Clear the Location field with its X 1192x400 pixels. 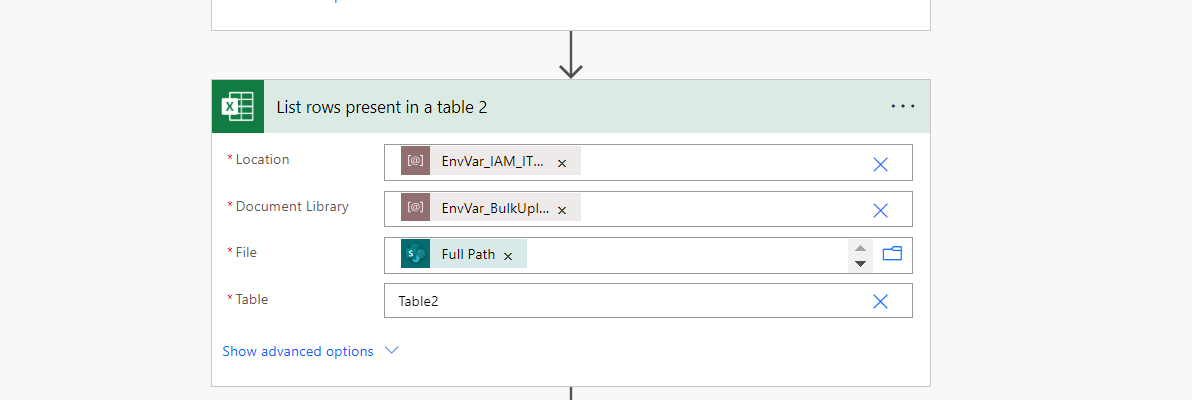point(880,164)
